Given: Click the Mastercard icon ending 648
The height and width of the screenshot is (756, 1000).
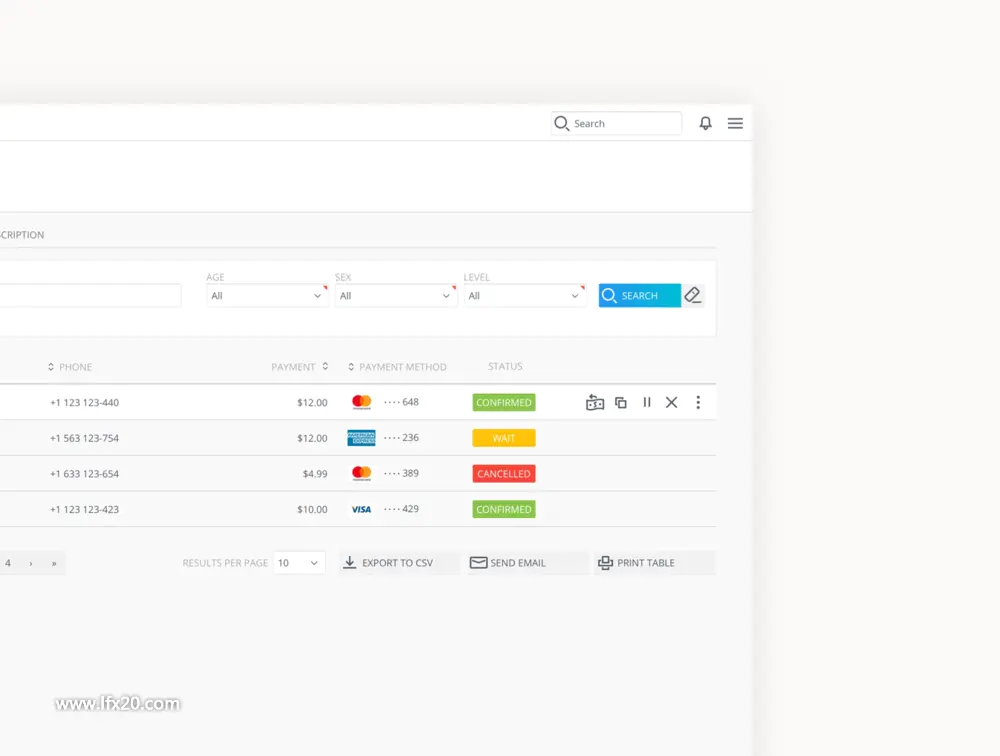Looking at the screenshot, I should click(x=362, y=402).
